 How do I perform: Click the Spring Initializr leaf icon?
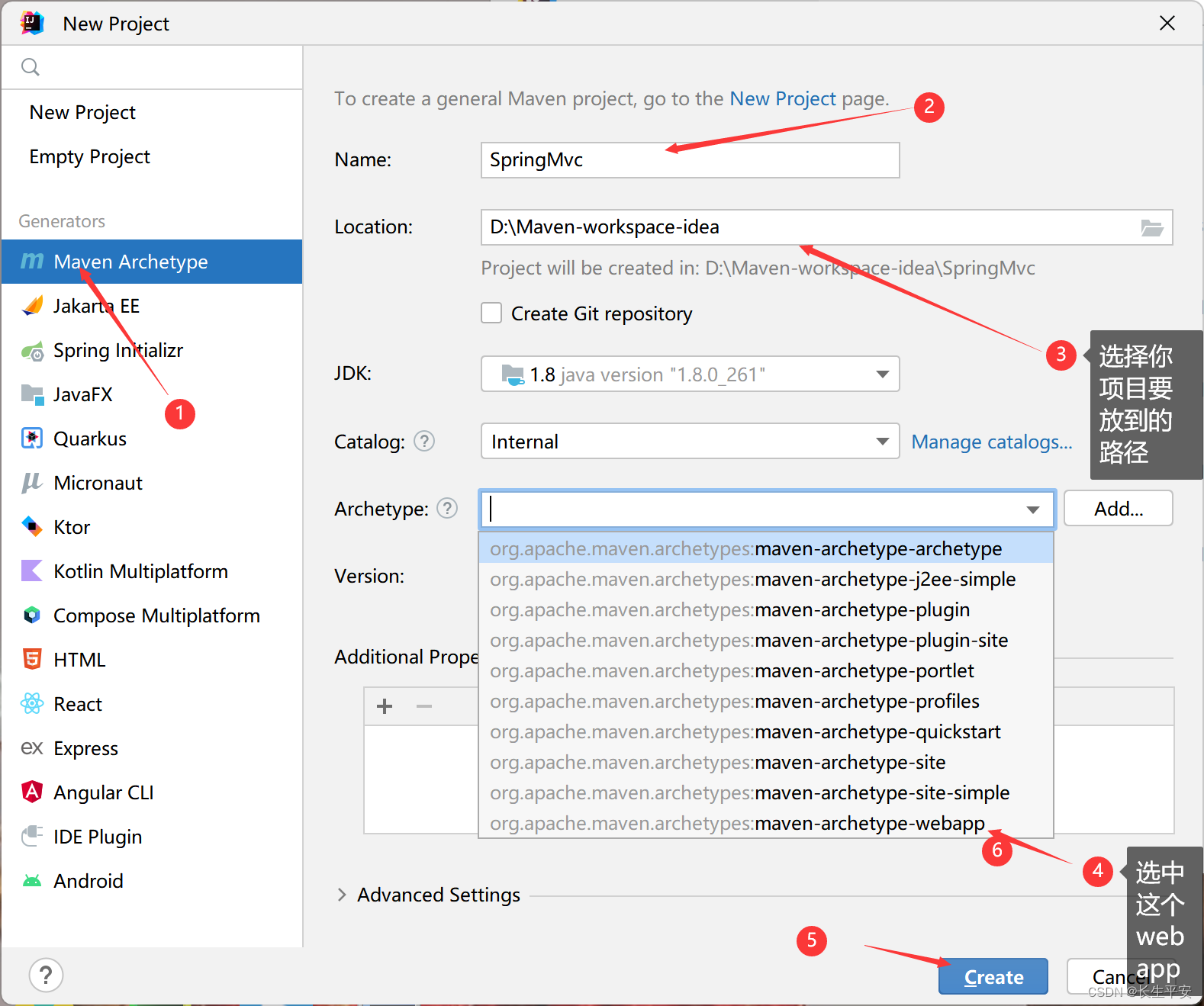pyautogui.click(x=32, y=351)
